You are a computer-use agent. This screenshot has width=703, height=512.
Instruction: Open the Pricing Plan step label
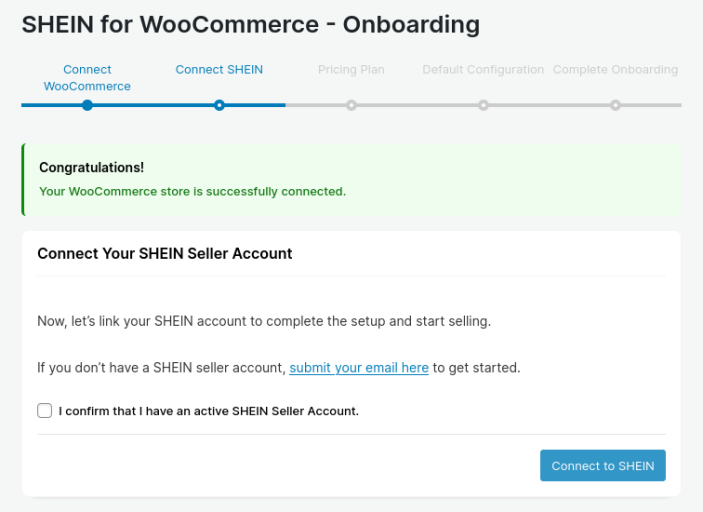coord(351,70)
